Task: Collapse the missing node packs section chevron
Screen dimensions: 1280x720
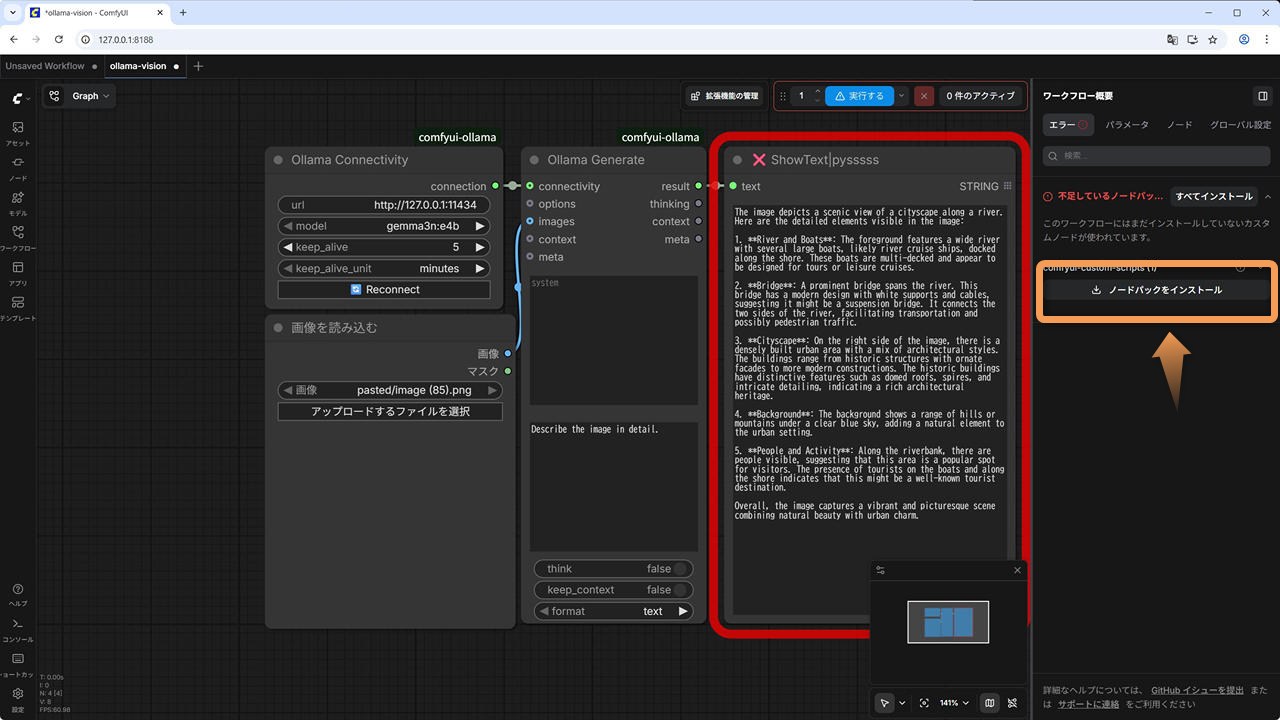Action: click(x=1268, y=197)
